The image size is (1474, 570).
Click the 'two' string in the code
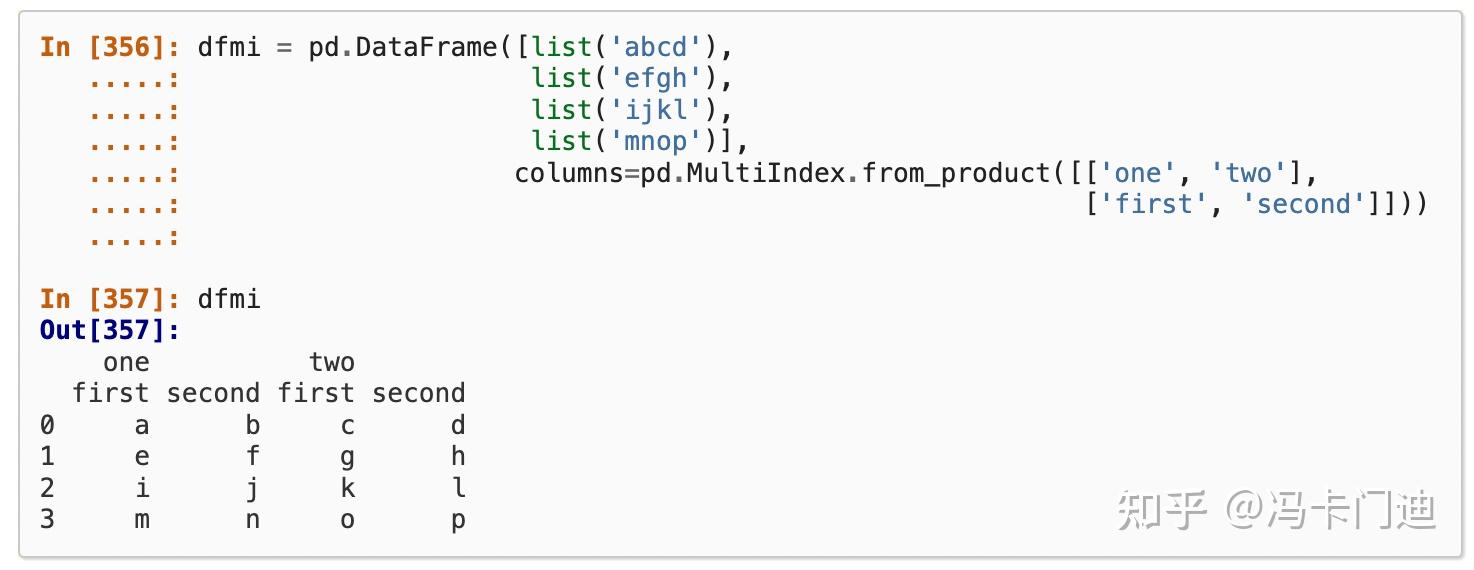click(1248, 173)
